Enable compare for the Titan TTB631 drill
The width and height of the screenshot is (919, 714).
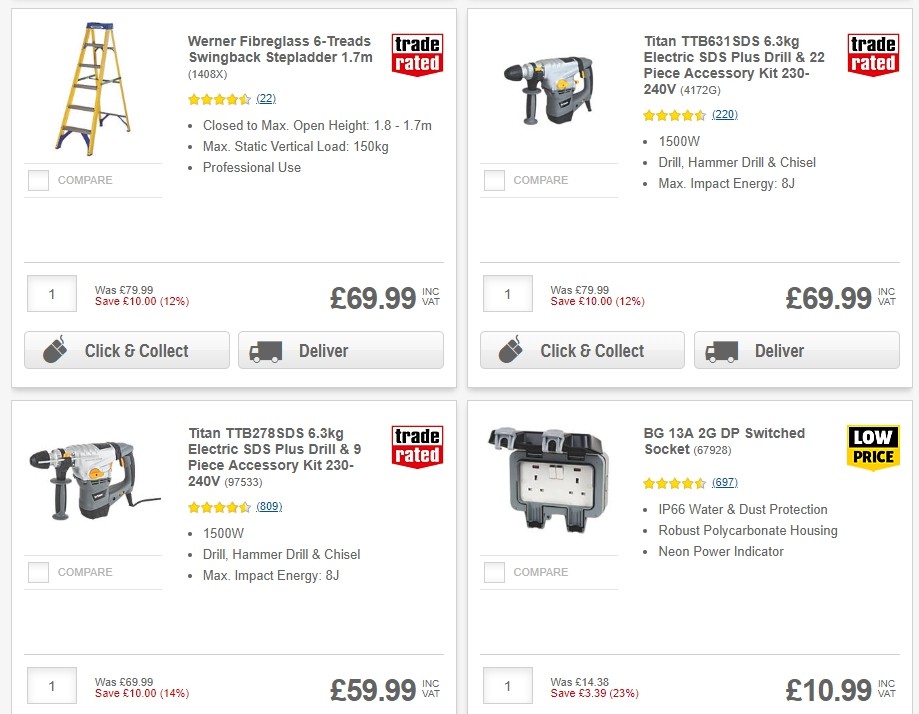click(x=494, y=180)
